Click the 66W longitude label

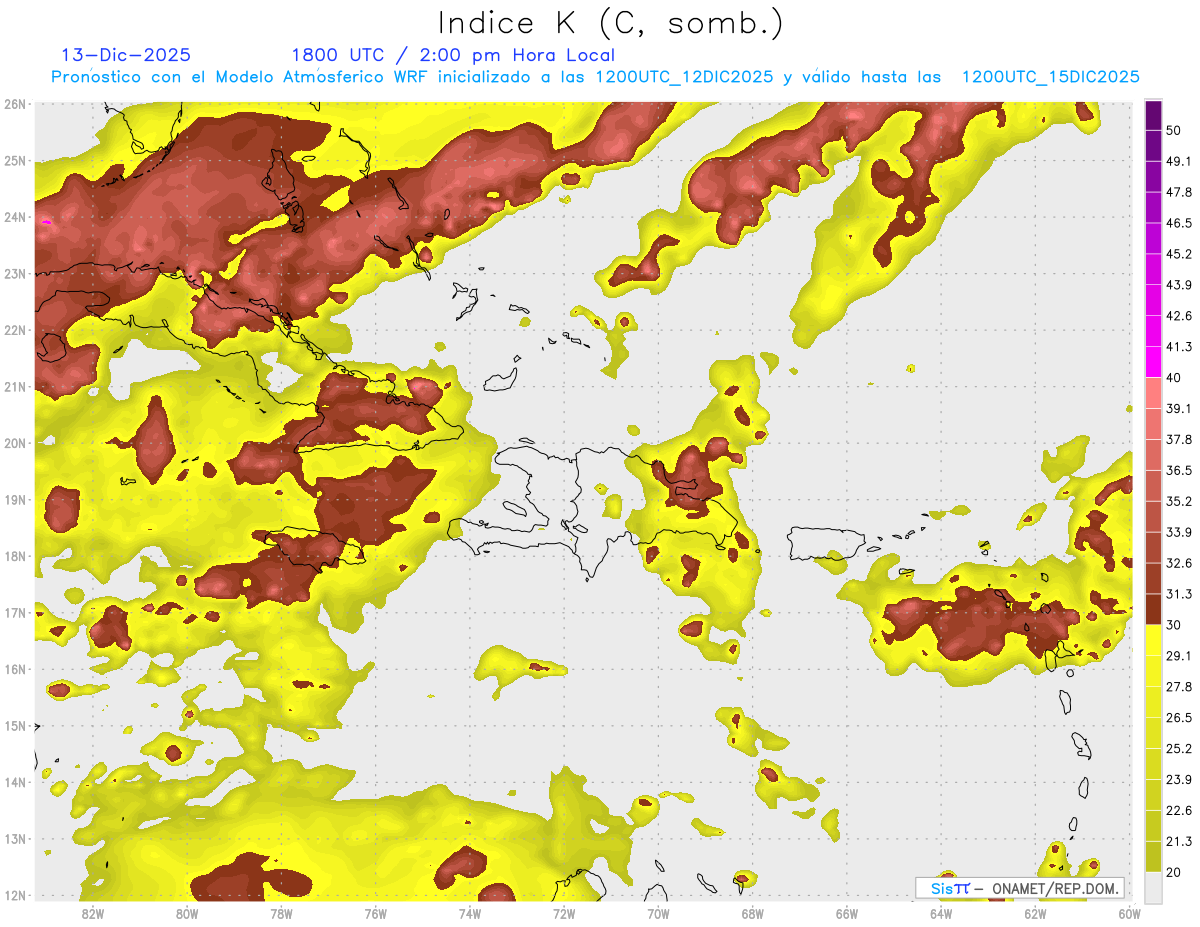pyautogui.click(x=847, y=913)
